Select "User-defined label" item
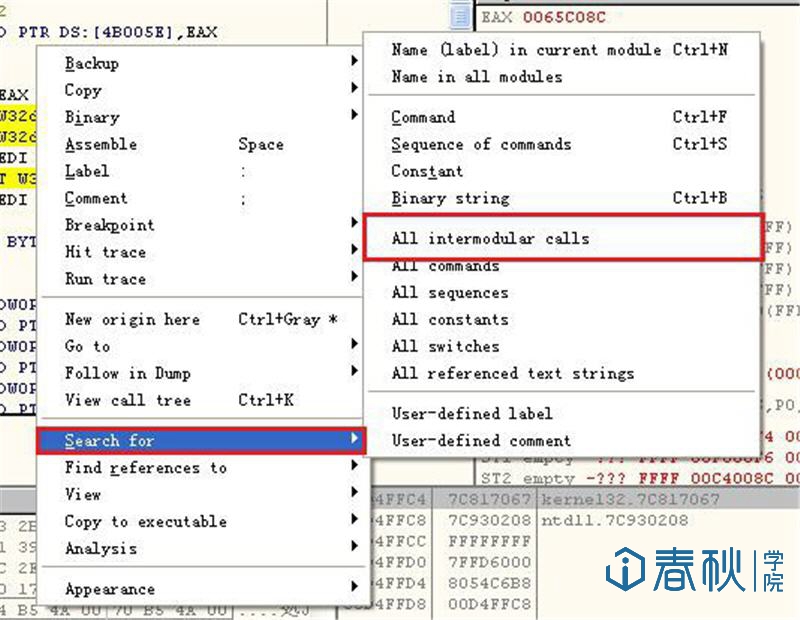 [x=471, y=413]
